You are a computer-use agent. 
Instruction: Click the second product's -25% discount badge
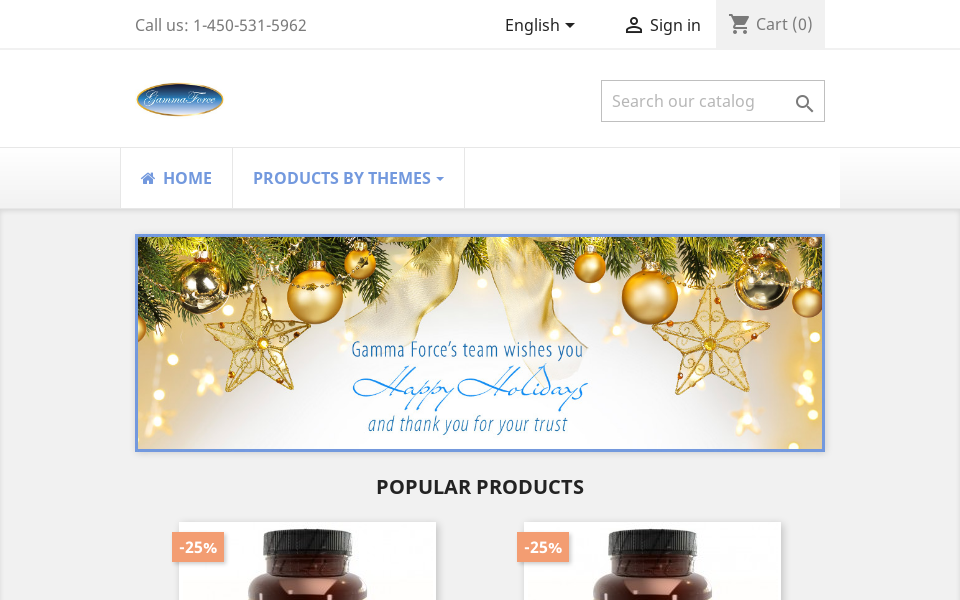pyautogui.click(x=543, y=547)
